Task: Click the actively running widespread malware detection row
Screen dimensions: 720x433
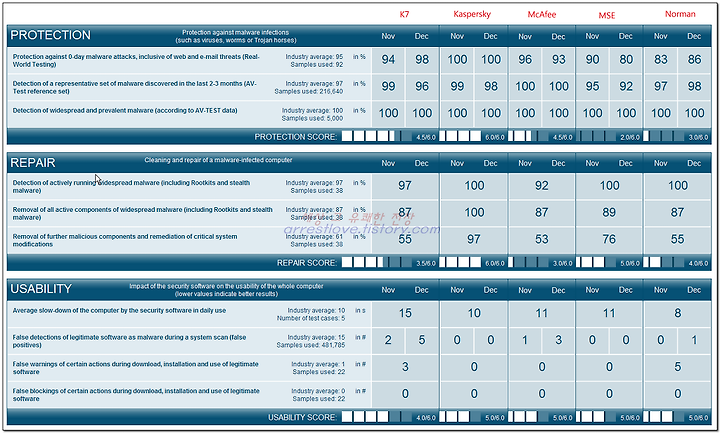Action: coord(131,186)
